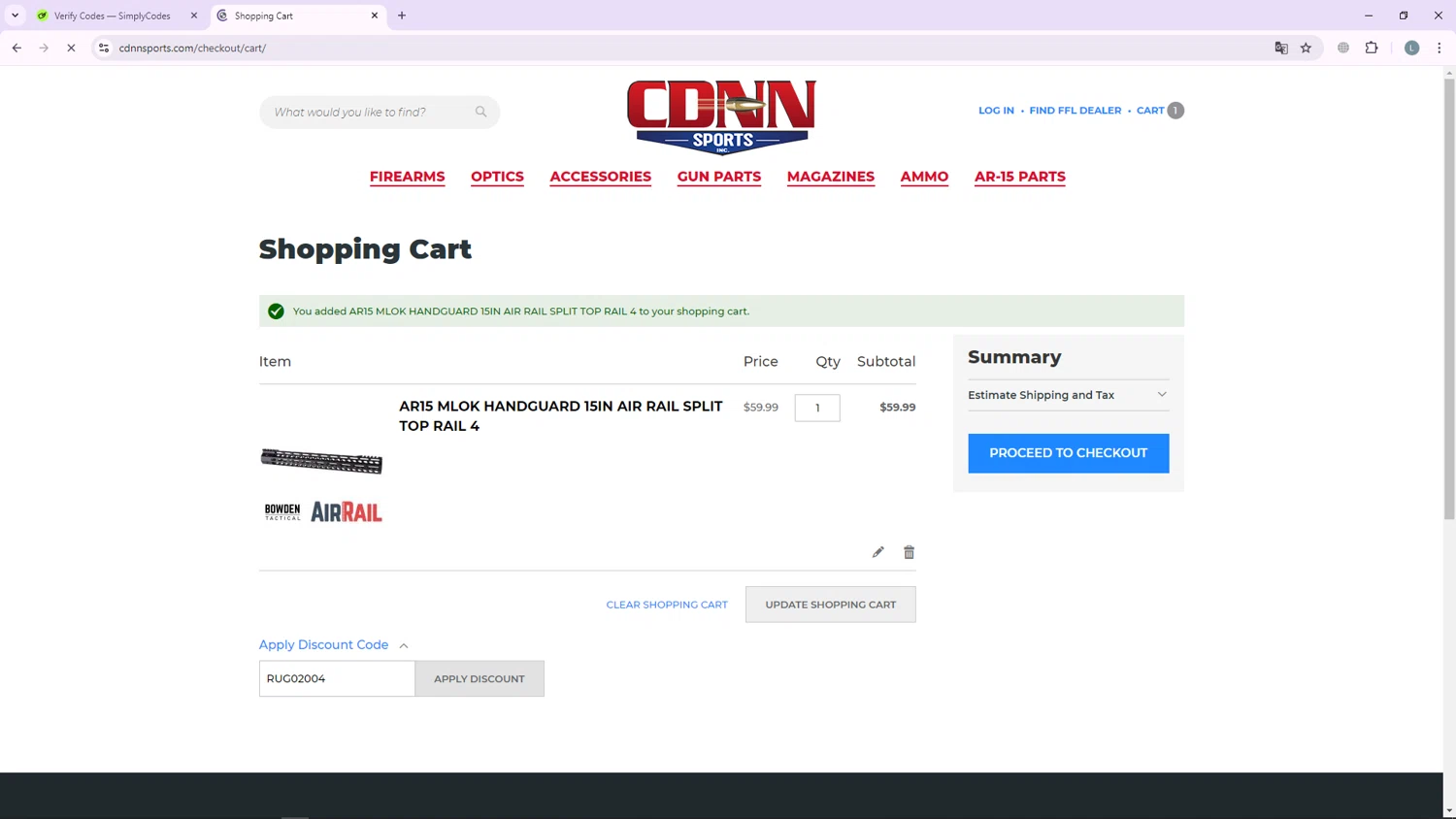Select the Shopping Cart browser tab

click(297, 16)
